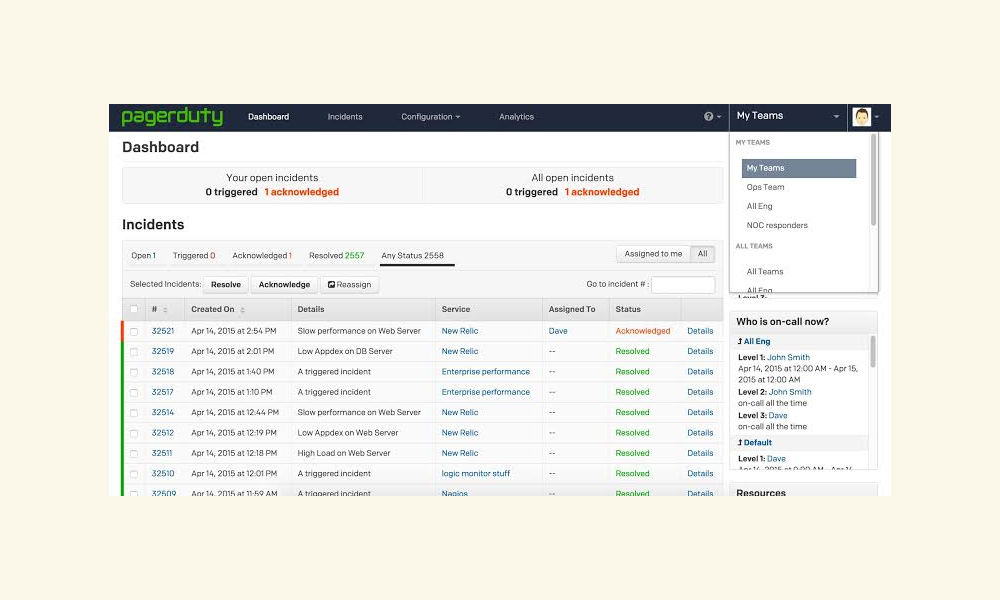Screen dimensions: 1000x600
Task: Show All incidents toggle button
Action: pos(703,254)
